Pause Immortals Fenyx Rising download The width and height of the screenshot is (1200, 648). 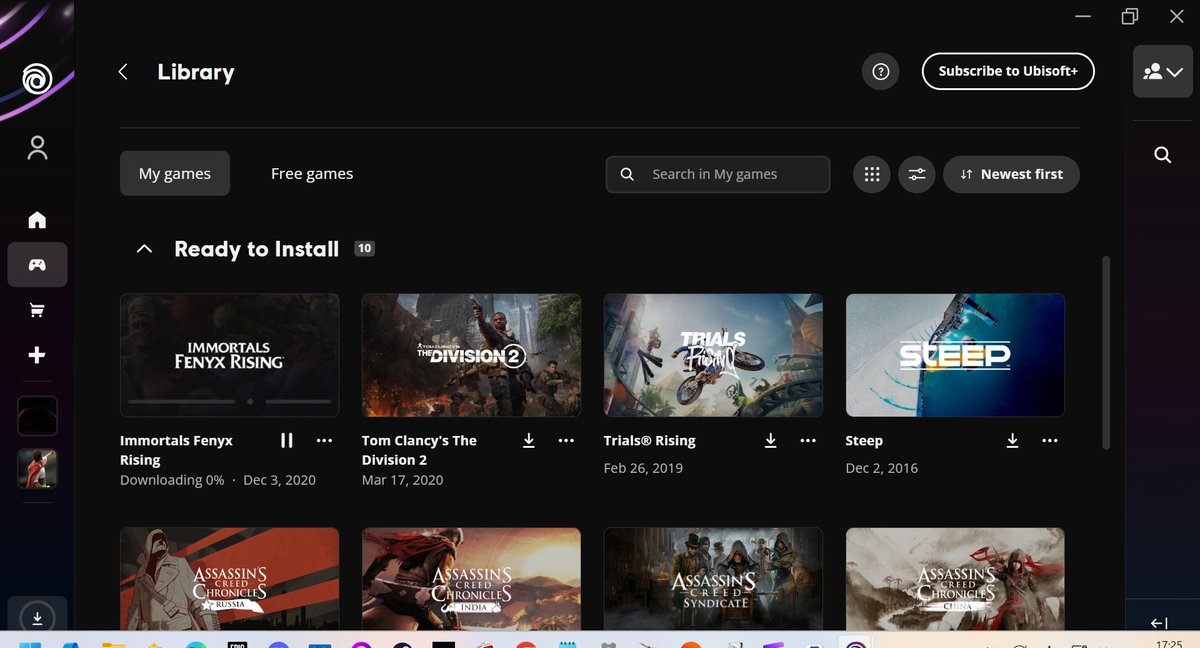[x=287, y=440]
